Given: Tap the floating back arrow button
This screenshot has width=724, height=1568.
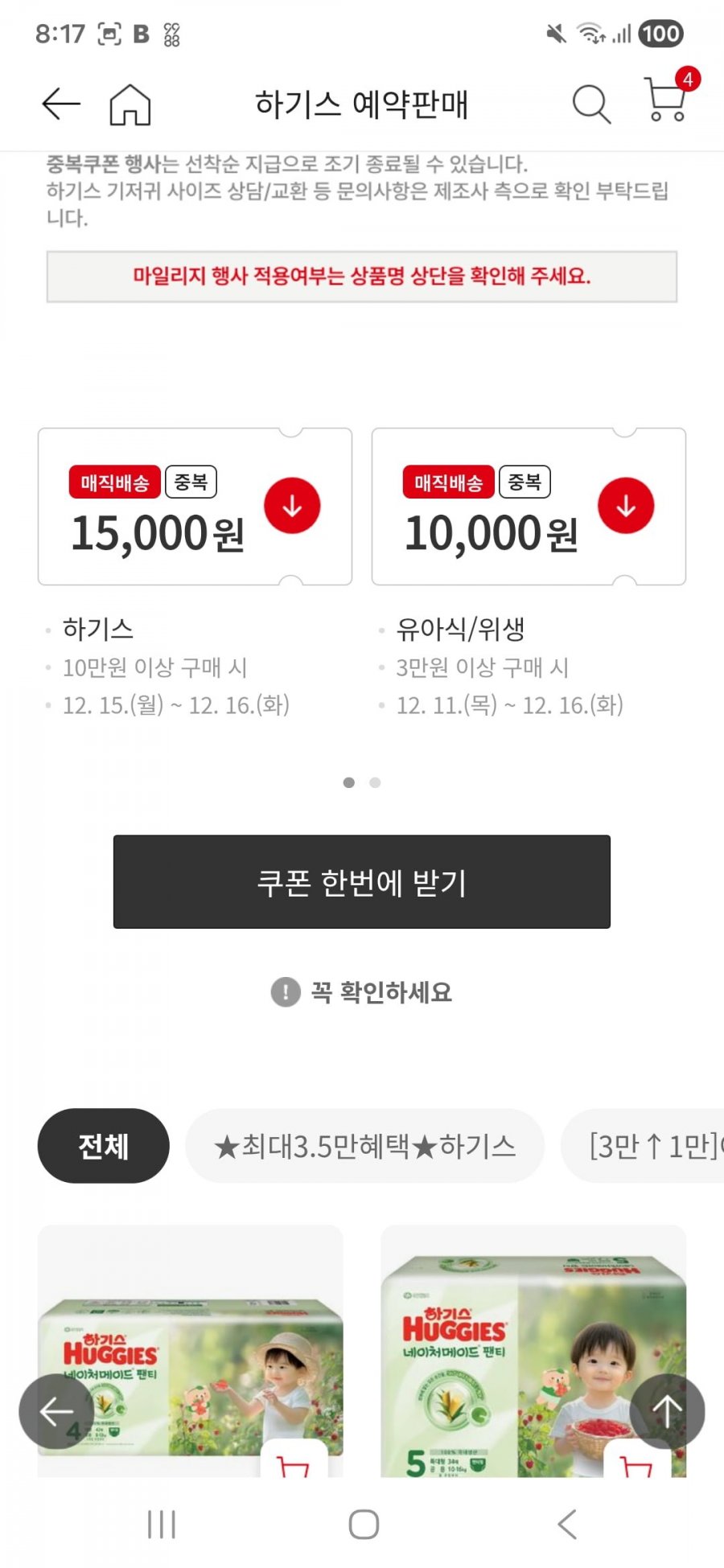Looking at the screenshot, I should tap(56, 1410).
